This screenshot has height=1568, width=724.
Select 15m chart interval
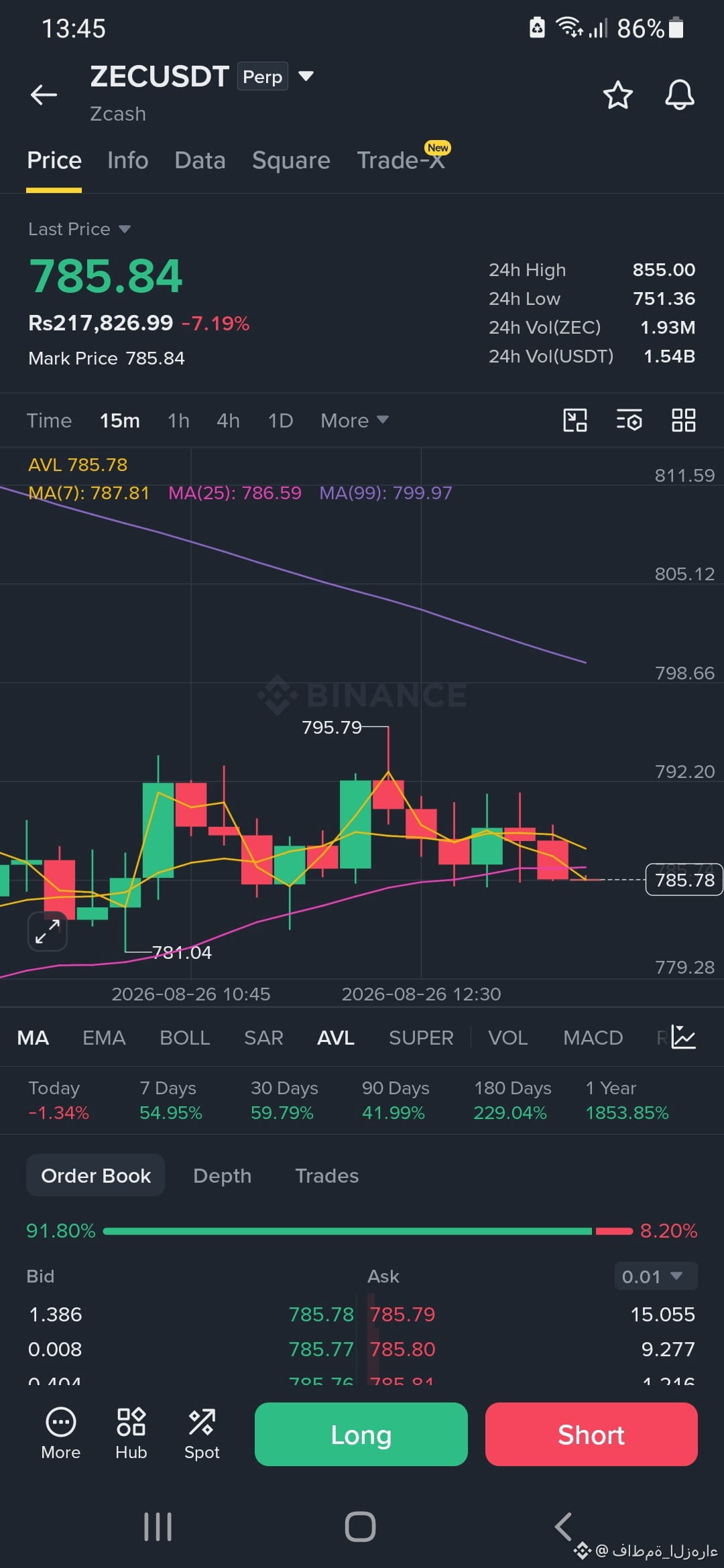point(120,420)
